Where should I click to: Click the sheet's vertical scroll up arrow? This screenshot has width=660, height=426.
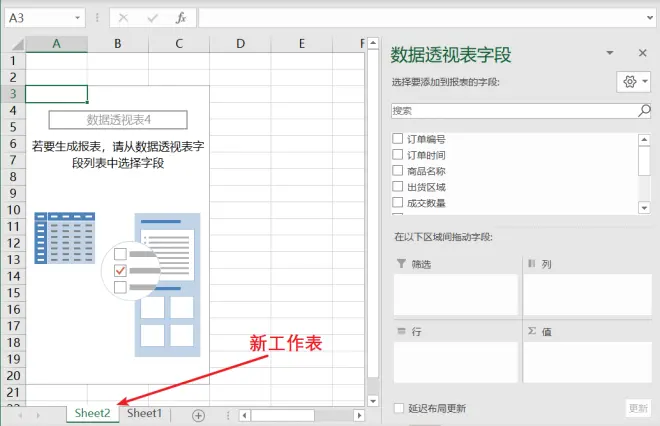click(373, 43)
